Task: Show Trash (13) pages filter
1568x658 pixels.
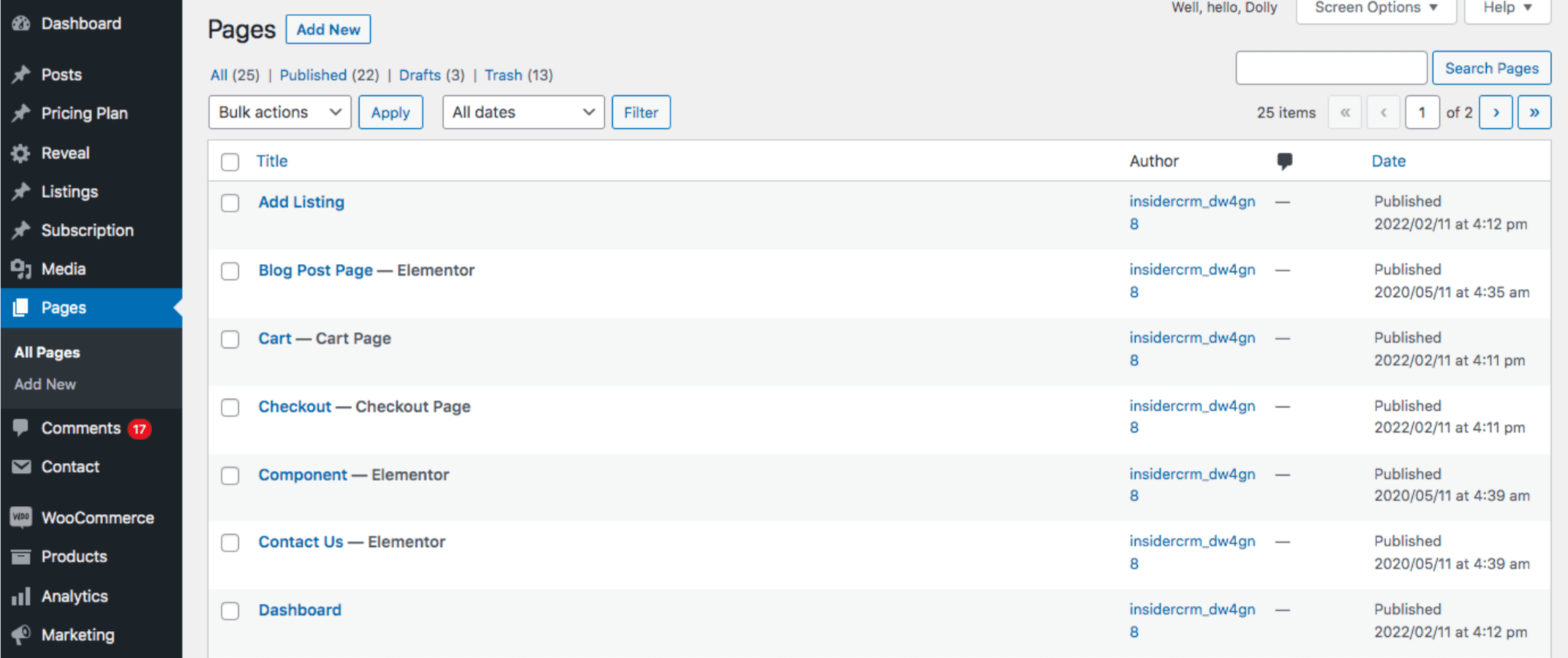Action: point(519,75)
